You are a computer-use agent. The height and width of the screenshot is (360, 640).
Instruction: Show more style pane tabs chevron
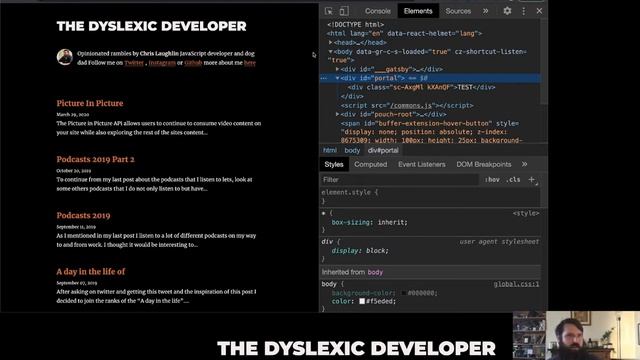click(524, 164)
